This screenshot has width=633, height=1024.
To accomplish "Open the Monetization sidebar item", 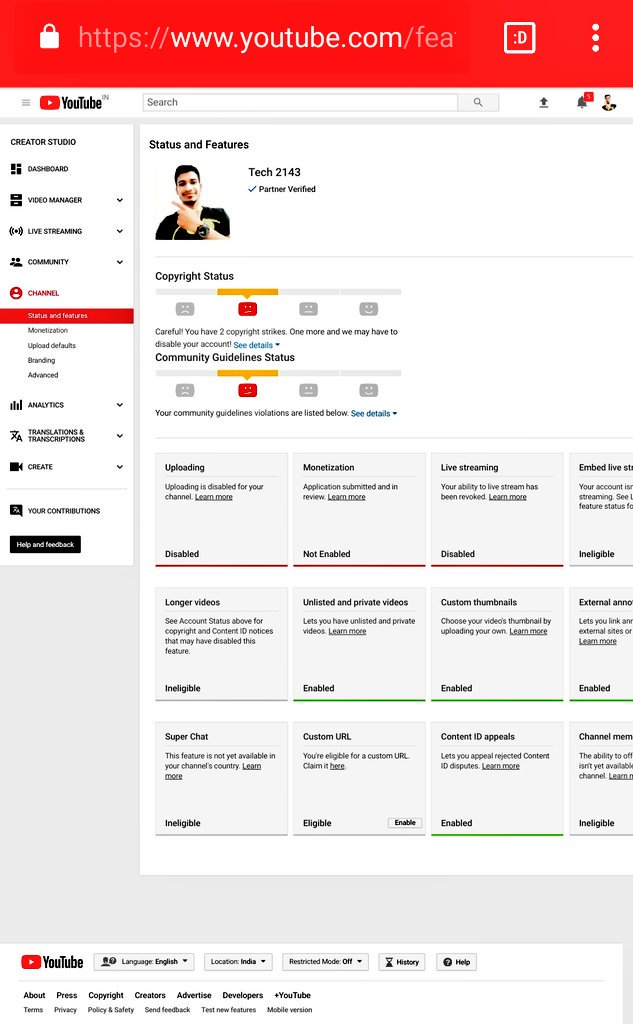I will click(48, 330).
